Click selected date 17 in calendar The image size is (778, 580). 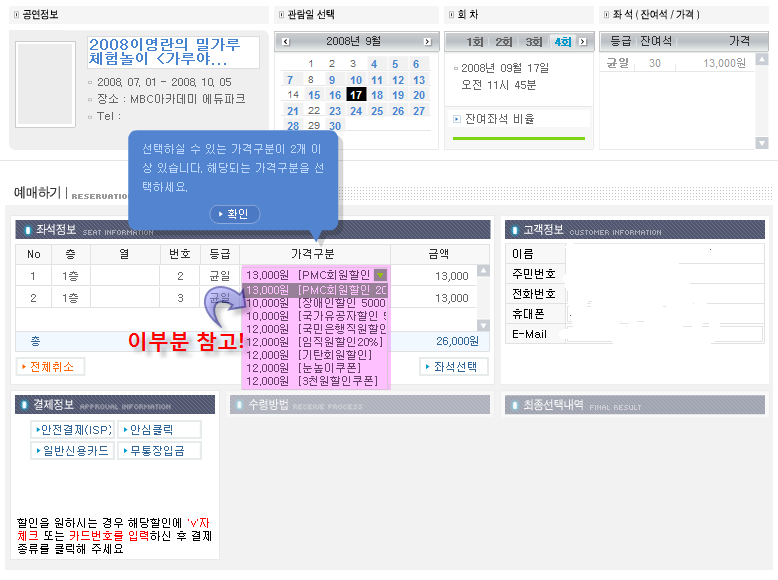click(x=356, y=95)
